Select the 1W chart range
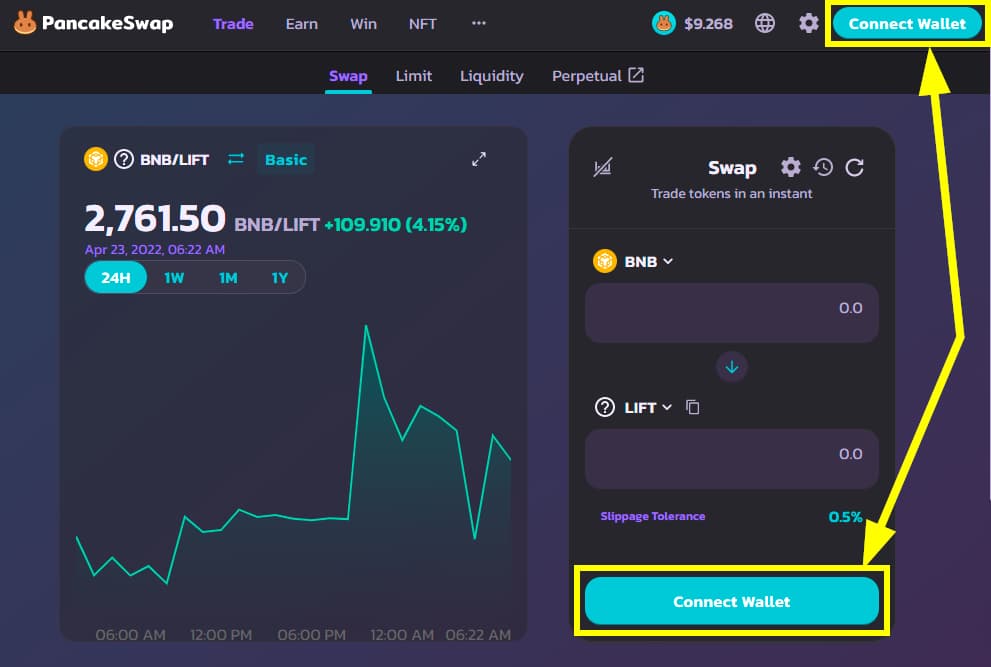Screen dimensions: 991x667 point(174,278)
